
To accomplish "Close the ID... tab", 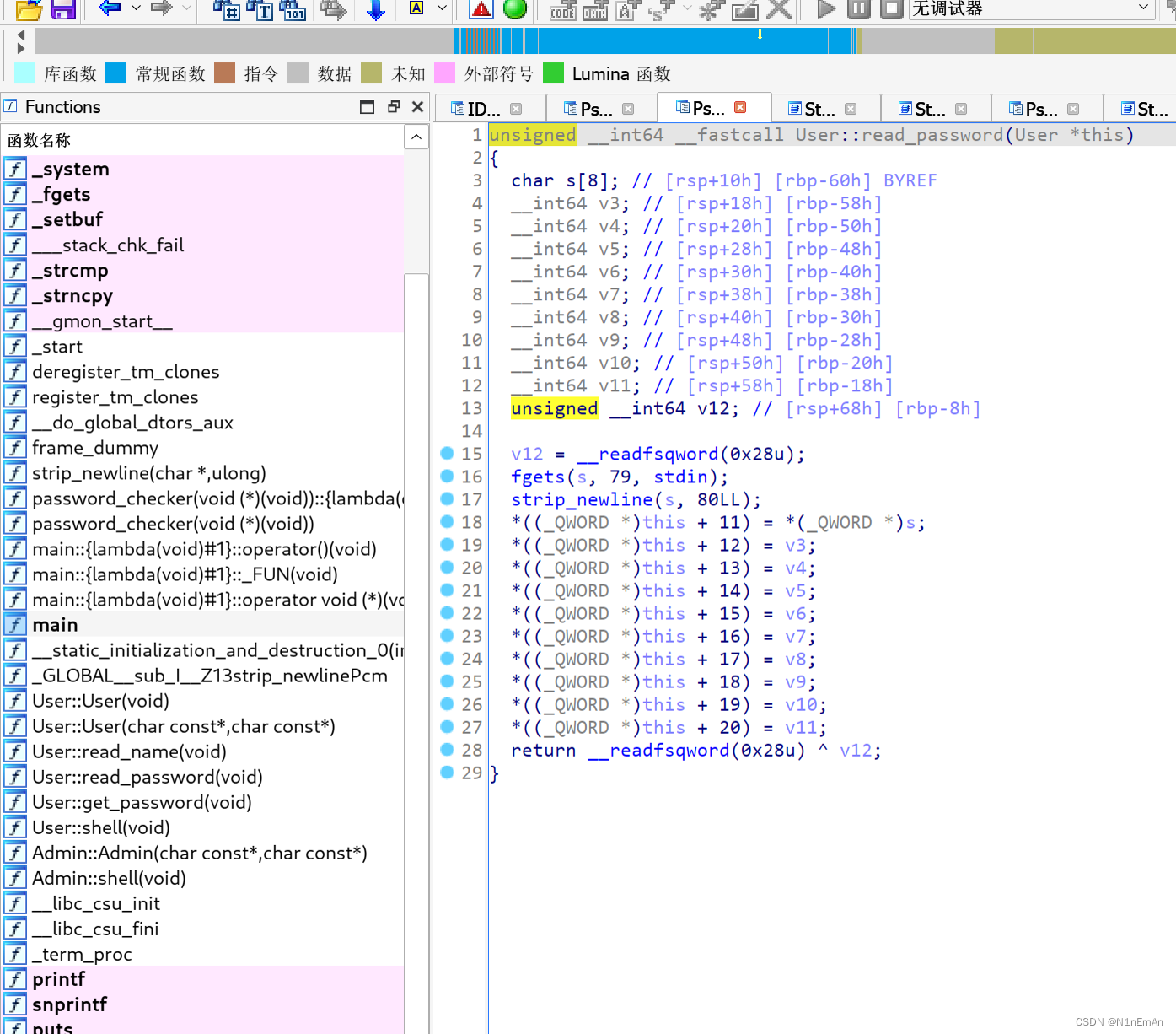I will 516,109.
